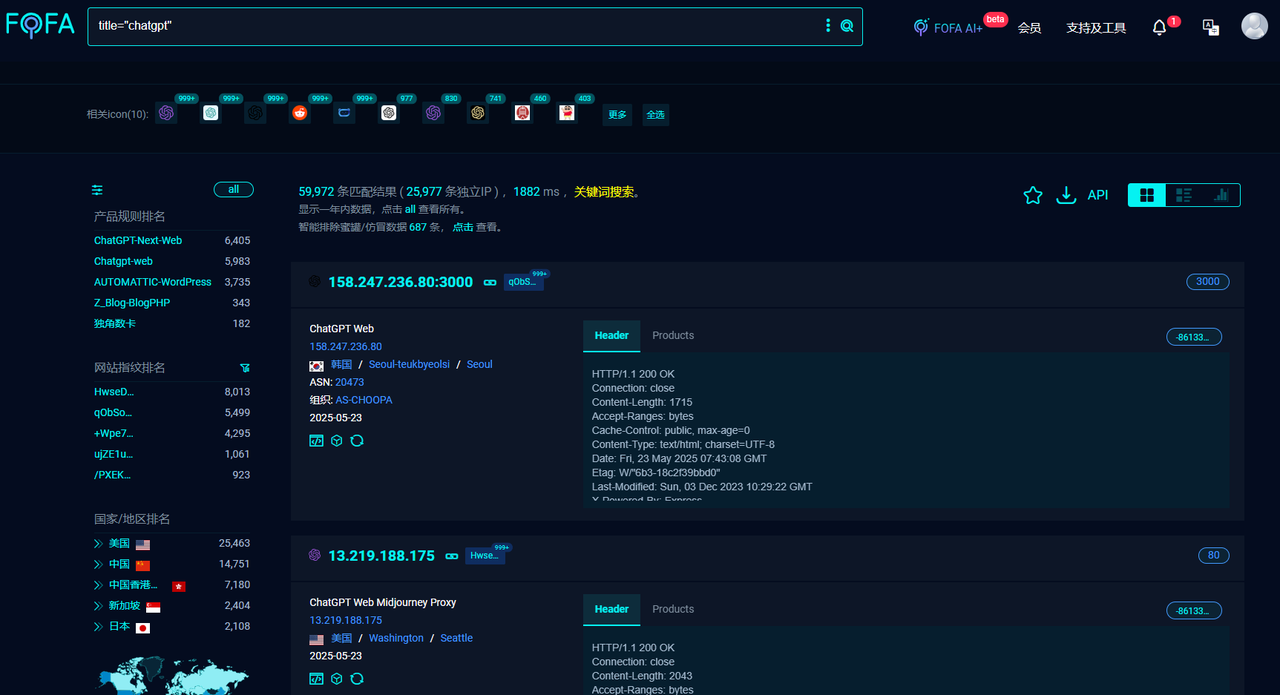The height and width of the screenshot is (695, 1280).
Task: Open host 13.219.188.175 title link
Action: pyautogui.click(x=381, y=555)
